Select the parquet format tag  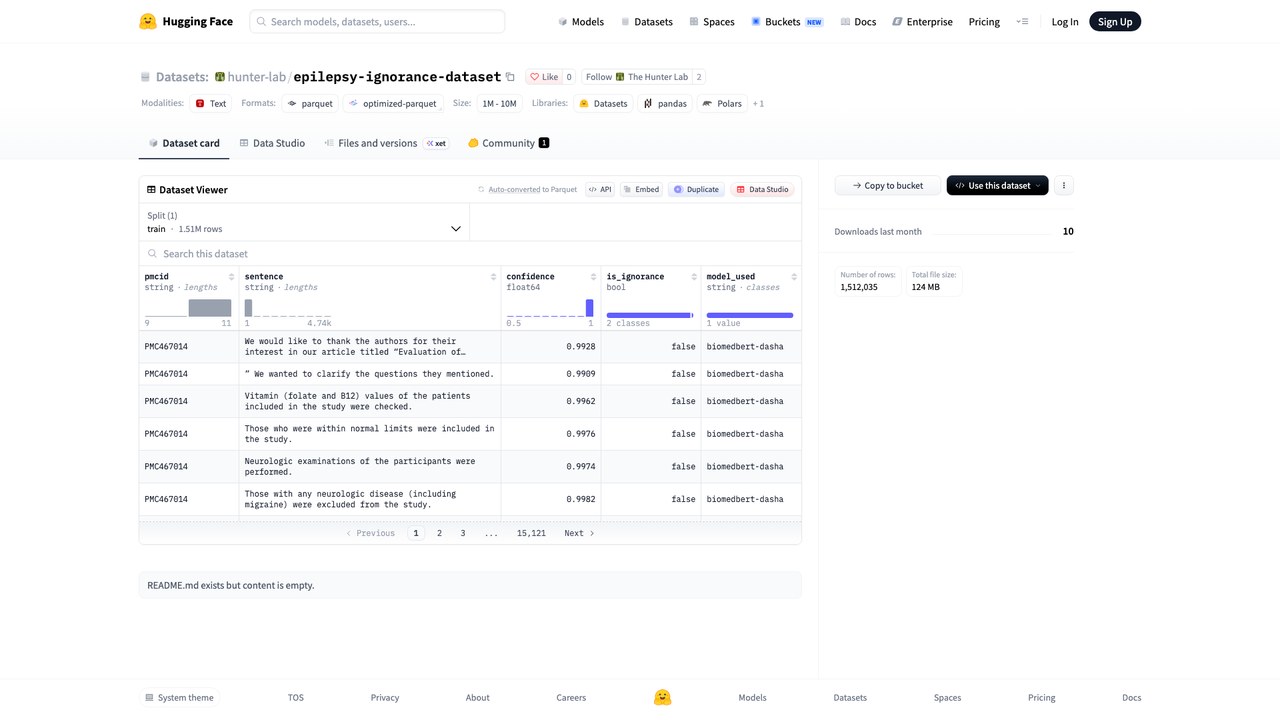point(310,103)
